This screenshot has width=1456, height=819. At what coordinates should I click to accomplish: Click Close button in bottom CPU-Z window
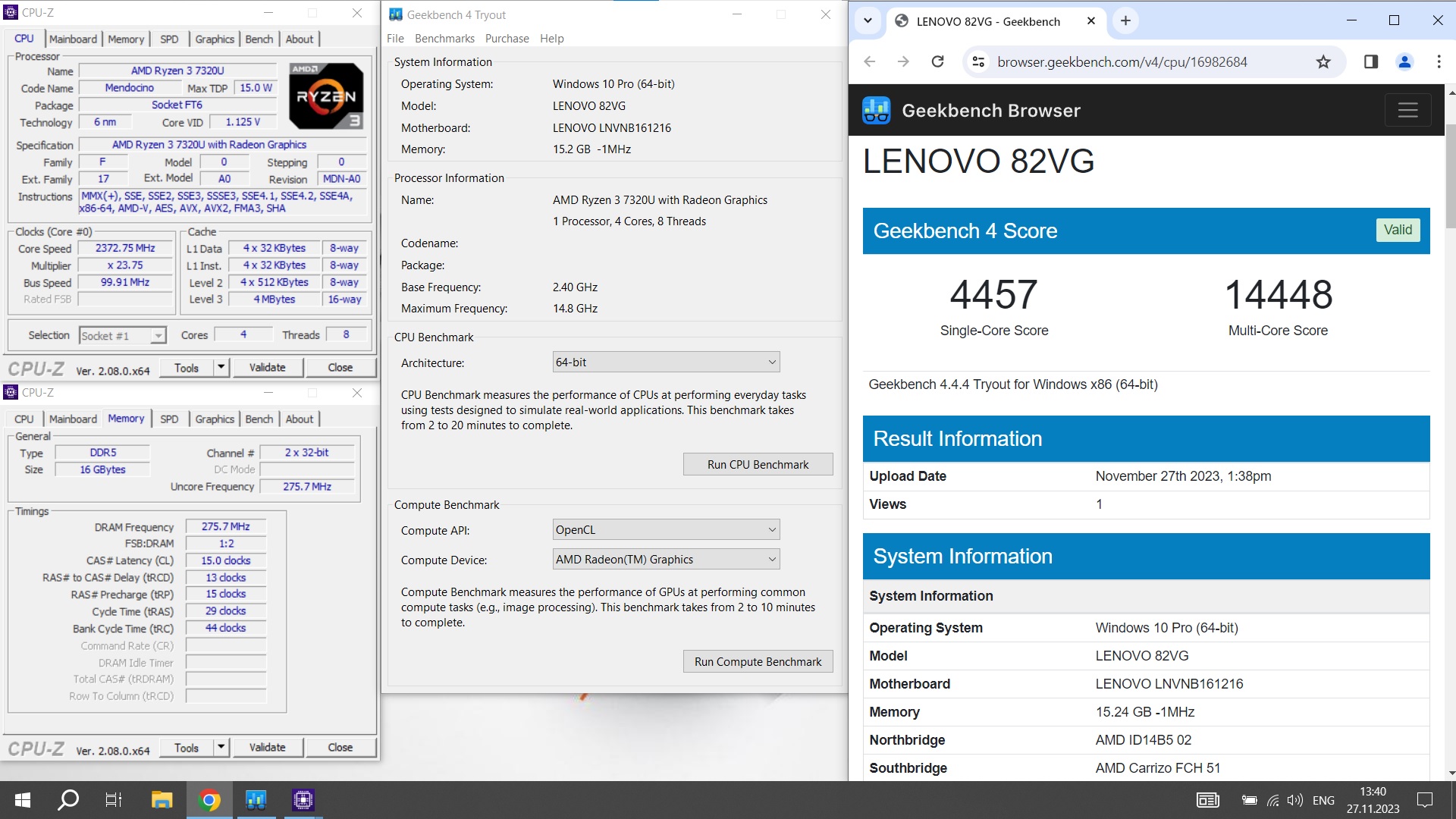point(340,748)
